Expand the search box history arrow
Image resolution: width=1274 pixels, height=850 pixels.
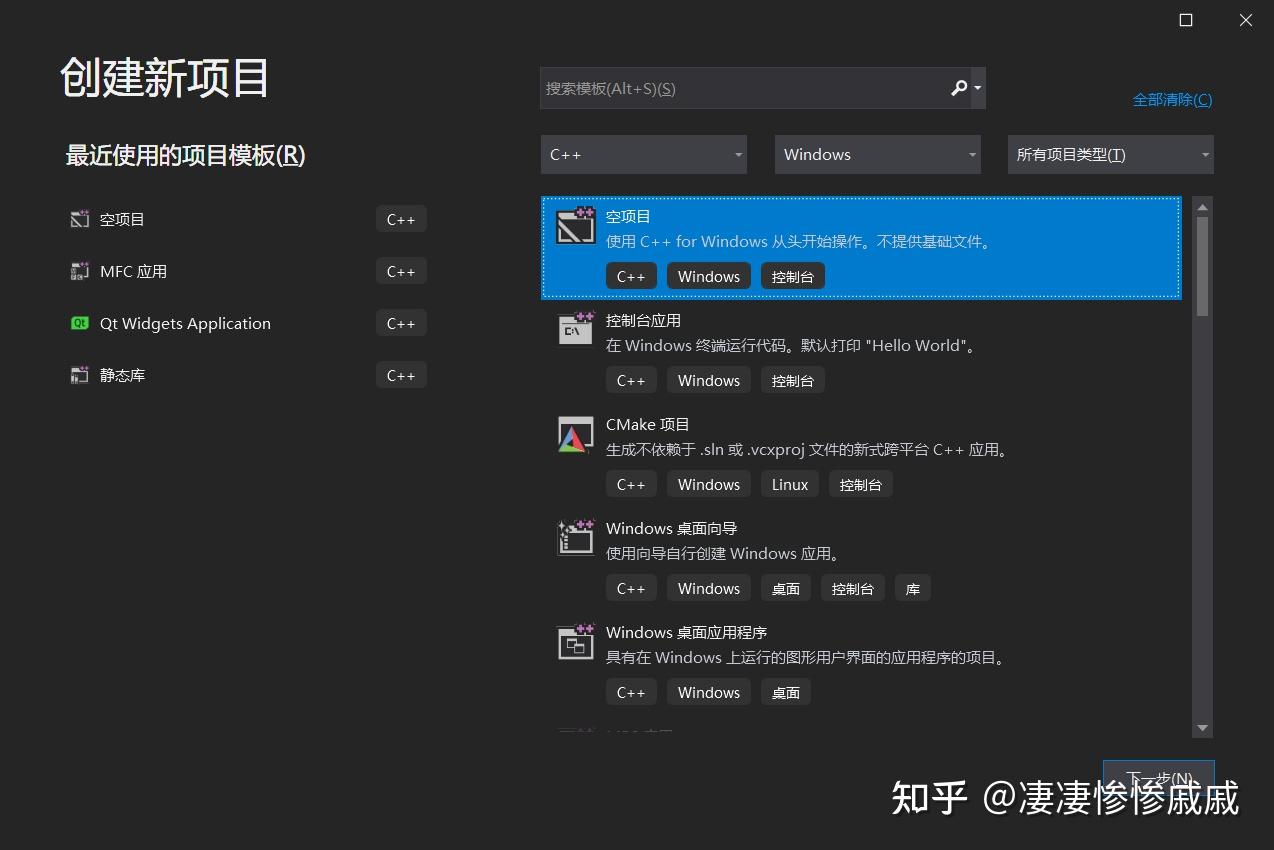pyautogui.click(x=978, y=88)
